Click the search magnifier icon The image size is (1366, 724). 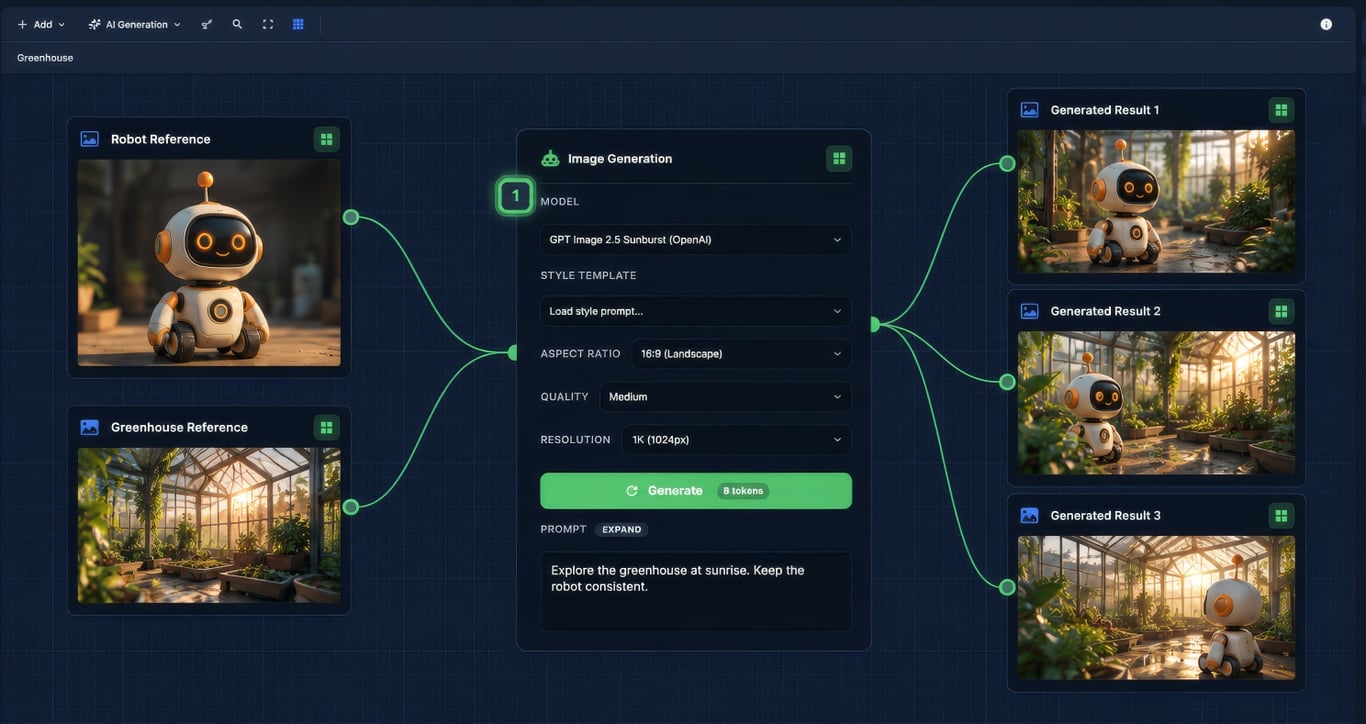237,24
